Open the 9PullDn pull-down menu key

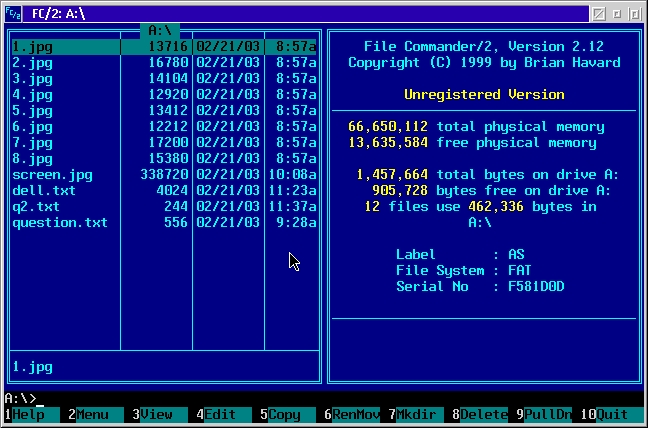pos(544,414)
